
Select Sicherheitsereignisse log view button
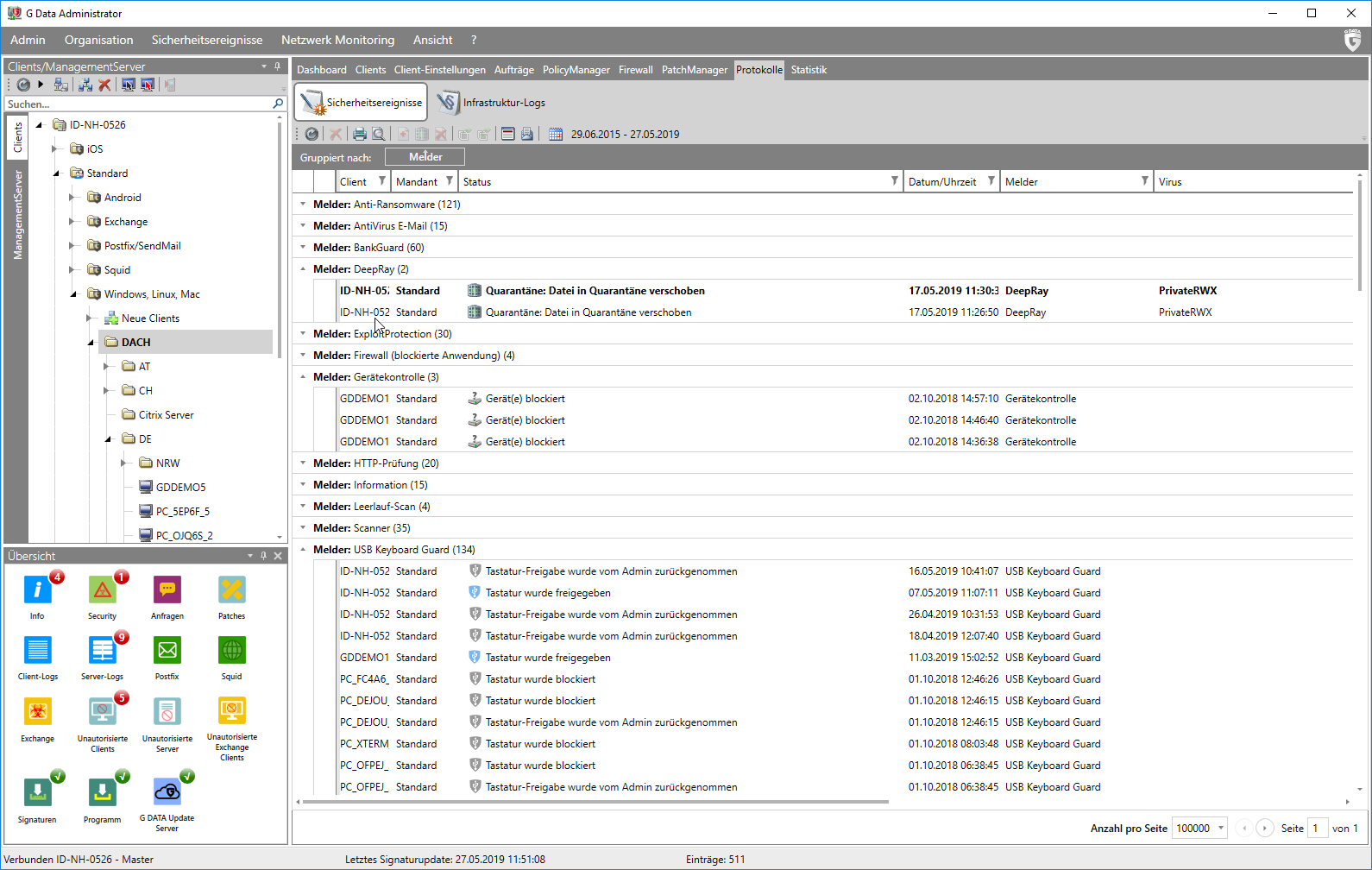point(362,102)
